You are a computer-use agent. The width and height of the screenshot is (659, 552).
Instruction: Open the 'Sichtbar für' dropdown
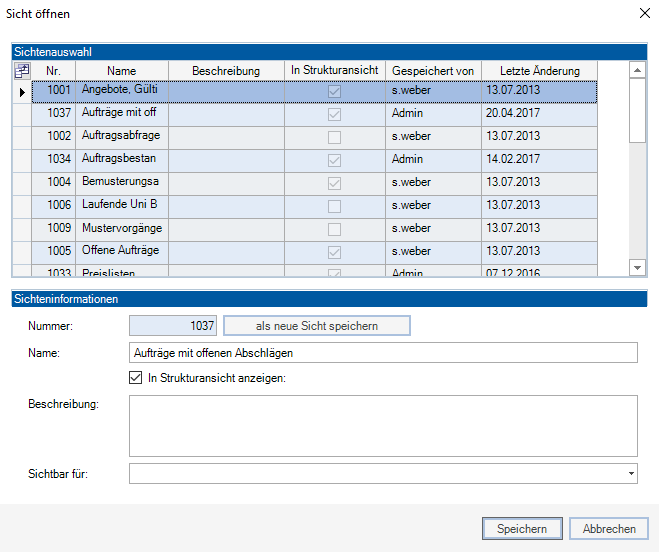click(631, 473)
